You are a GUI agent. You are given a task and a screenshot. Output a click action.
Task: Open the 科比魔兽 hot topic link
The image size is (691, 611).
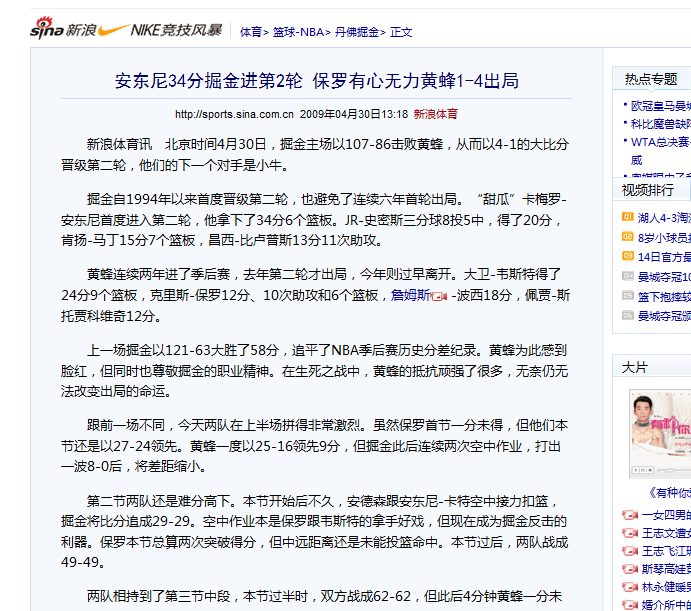[x=661, y=124]
